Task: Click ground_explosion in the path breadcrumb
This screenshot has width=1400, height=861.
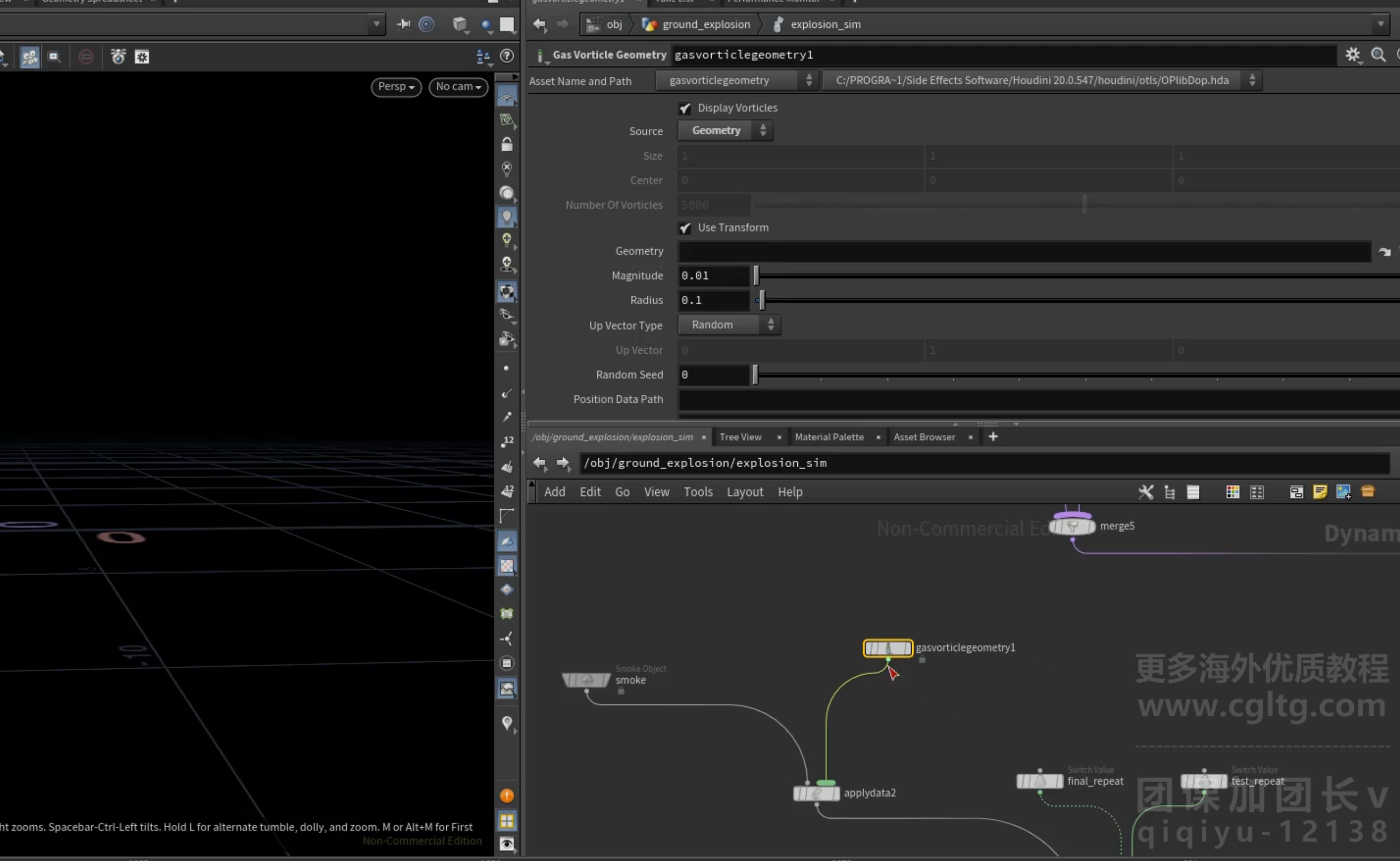Action: click(706, 24)
